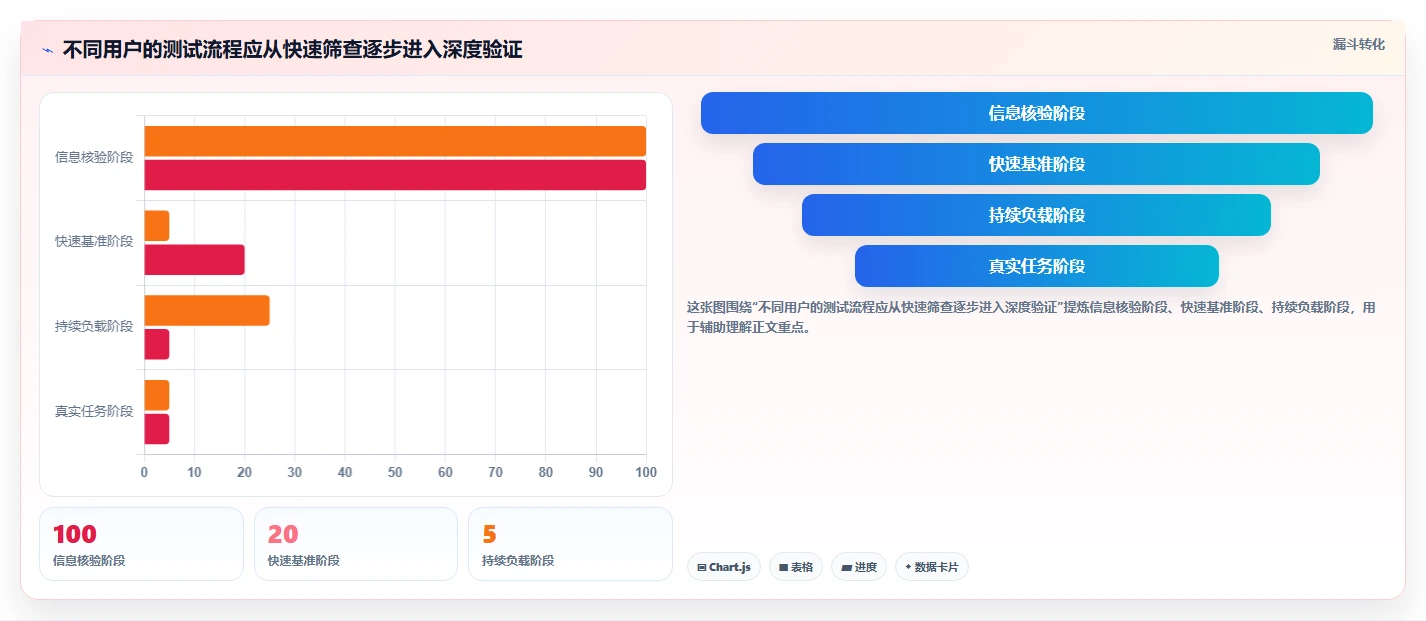The image size is (1426, 621).
Task: Select the 进度 tag
Action: [x=859, y=567]
